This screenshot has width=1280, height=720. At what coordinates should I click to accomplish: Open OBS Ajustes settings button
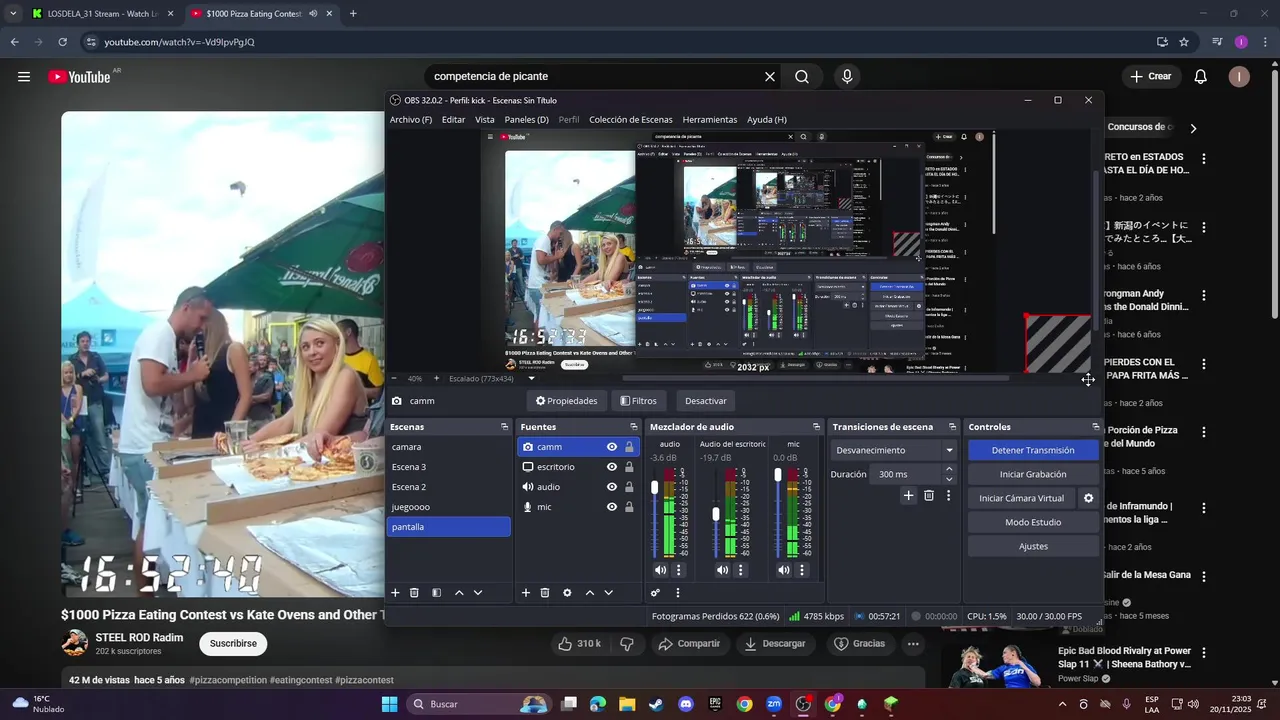click(1033, 546)
